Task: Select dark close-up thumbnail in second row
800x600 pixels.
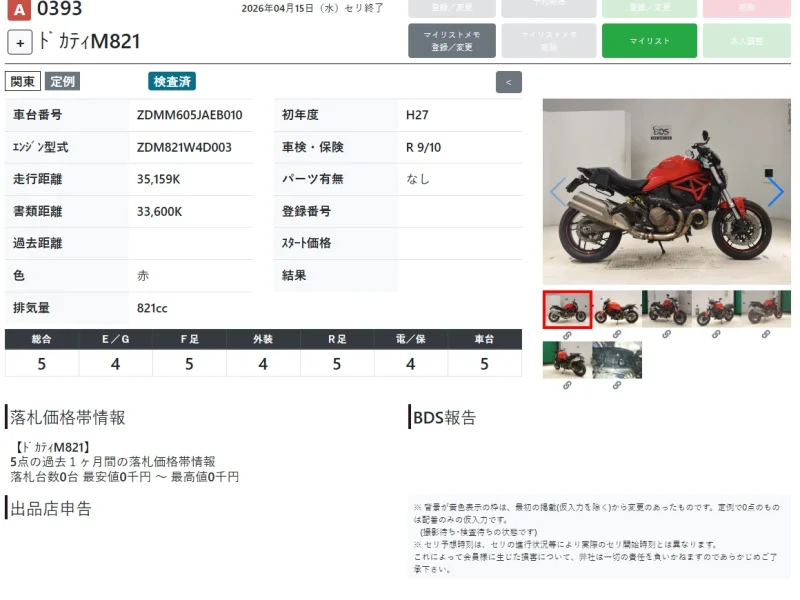Action: point(617,360)
